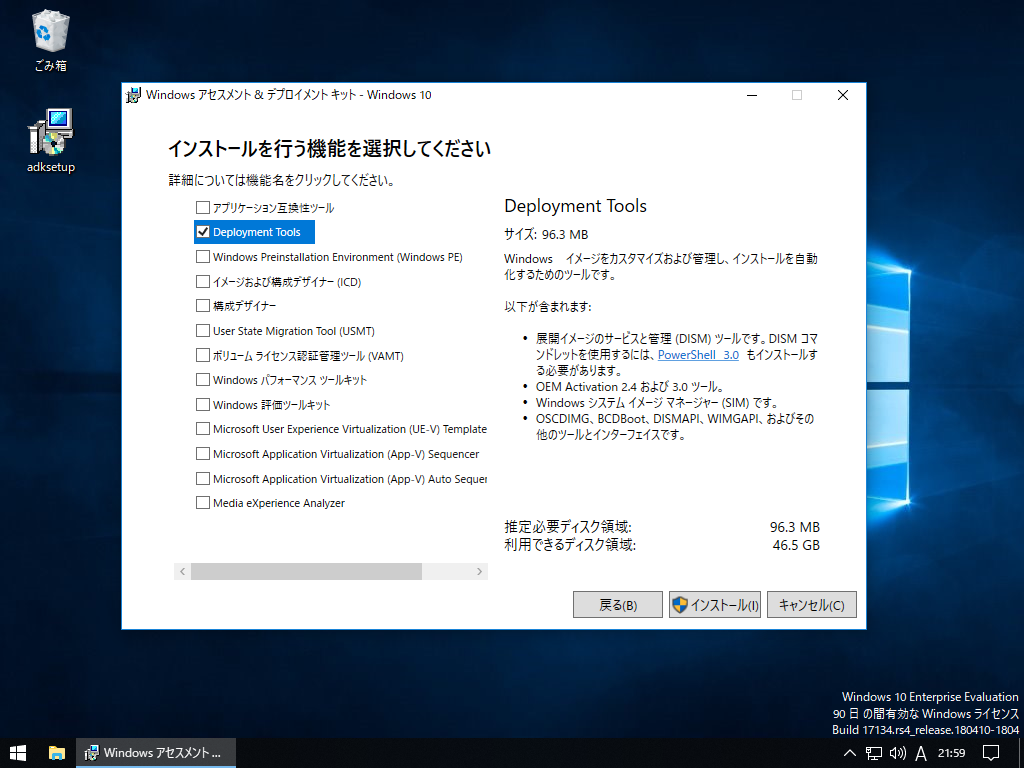Check Microsoft Application Virtualization (App-V) Auto Sequencer

(x=203, y=479)
